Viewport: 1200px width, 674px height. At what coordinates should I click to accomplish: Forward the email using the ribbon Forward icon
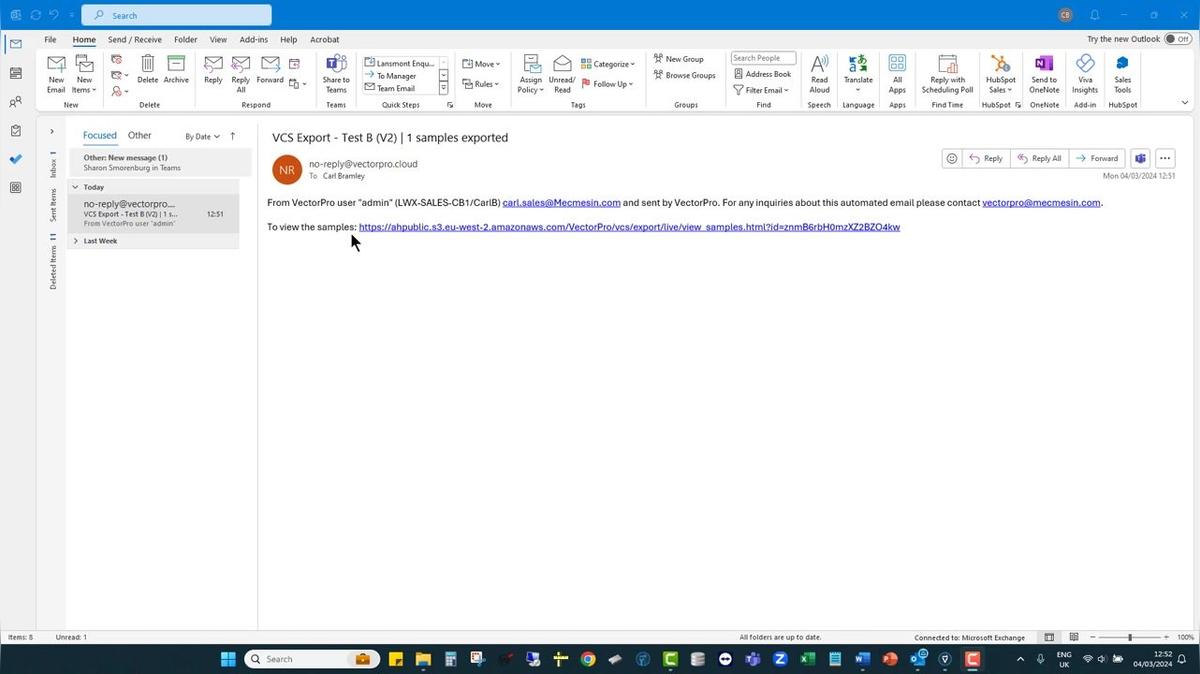tap(270, 69)
